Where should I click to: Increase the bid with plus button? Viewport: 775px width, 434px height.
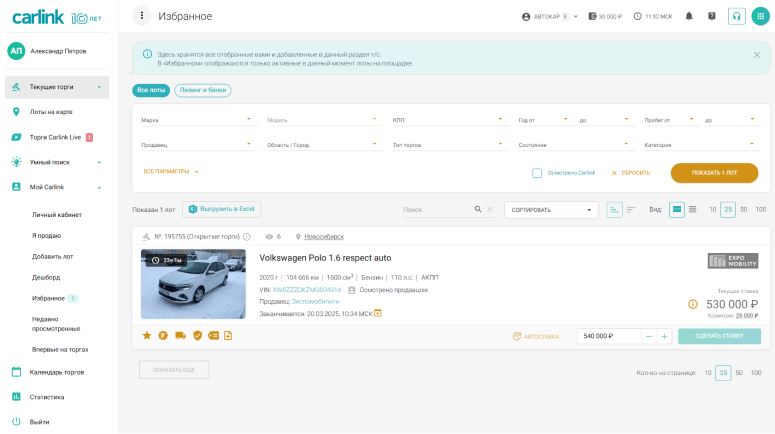click(x=664, y=336)
